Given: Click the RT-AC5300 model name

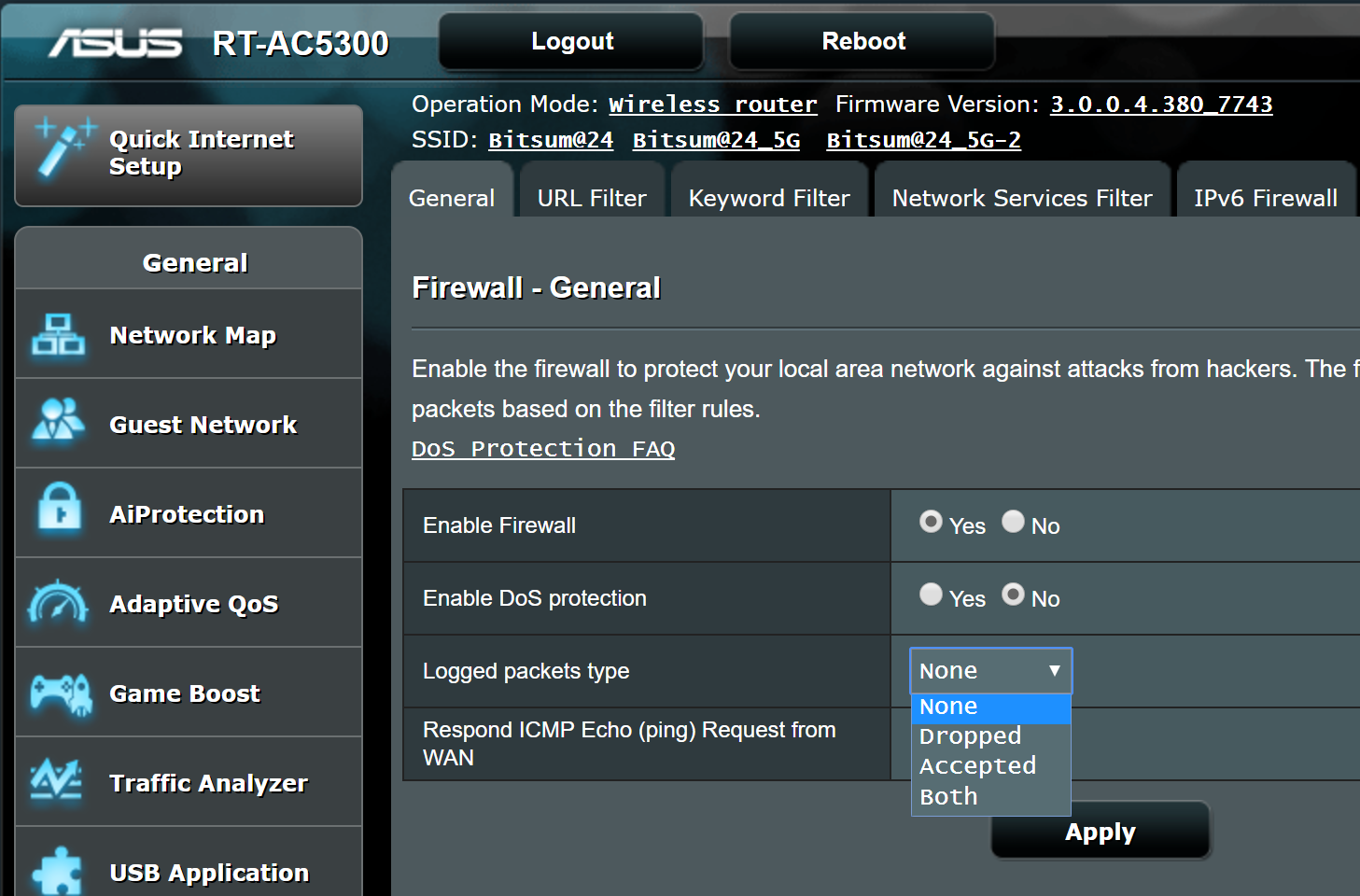Looking at the screenshot, I should (301, 43).
